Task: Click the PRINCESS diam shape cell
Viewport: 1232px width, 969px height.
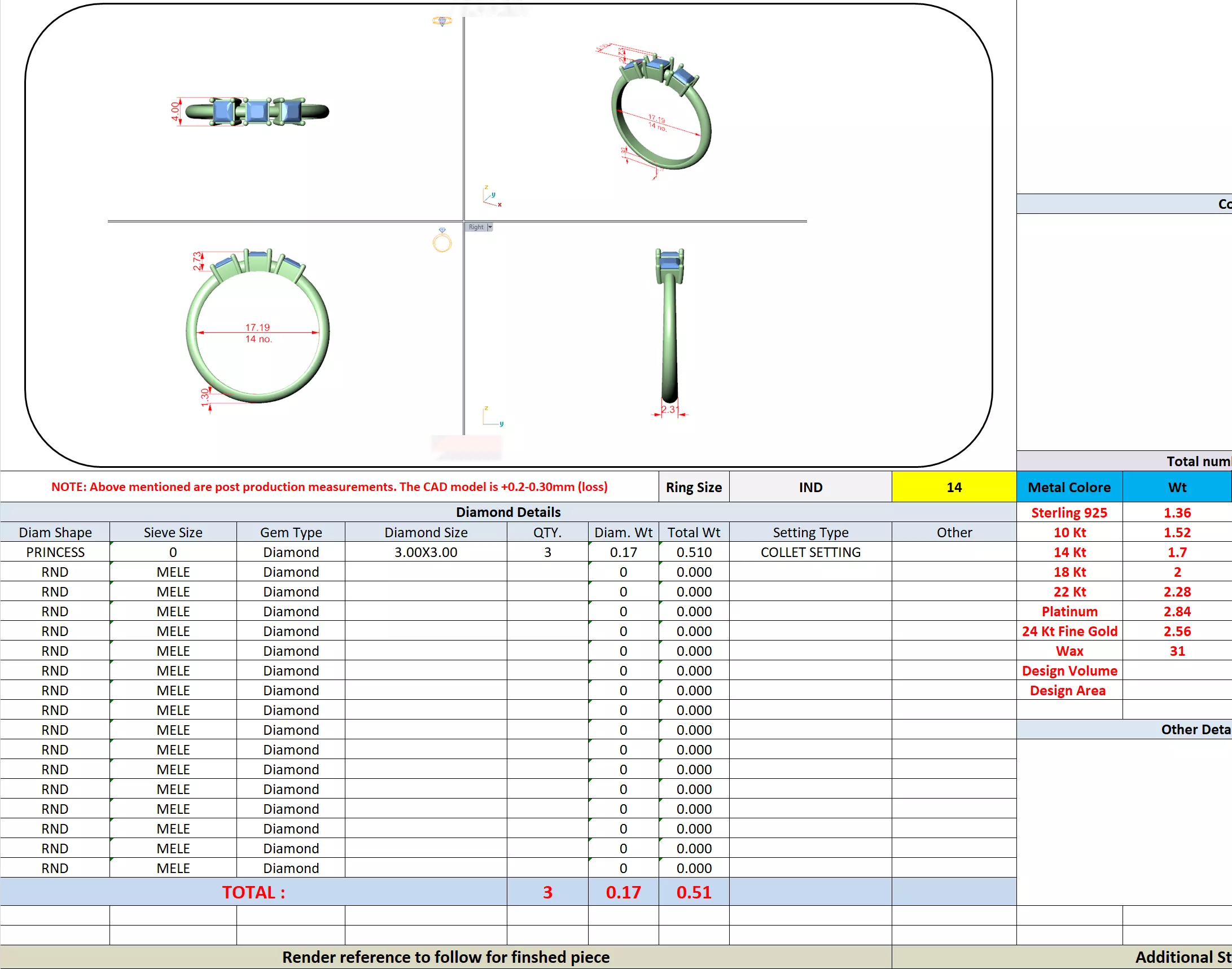Action: pyautogui.click(x=55, y=552)
